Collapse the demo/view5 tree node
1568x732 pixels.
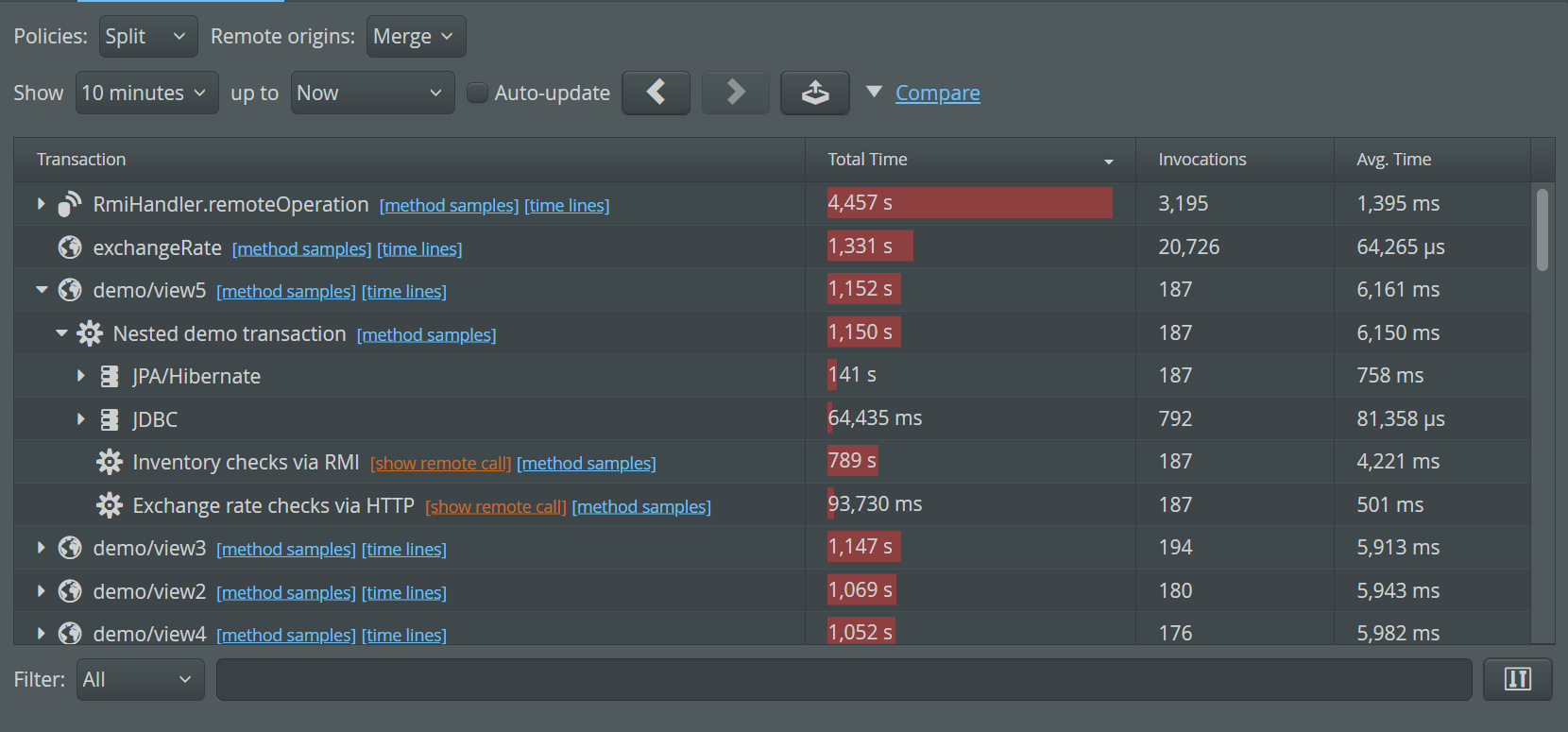click(42, 290)
